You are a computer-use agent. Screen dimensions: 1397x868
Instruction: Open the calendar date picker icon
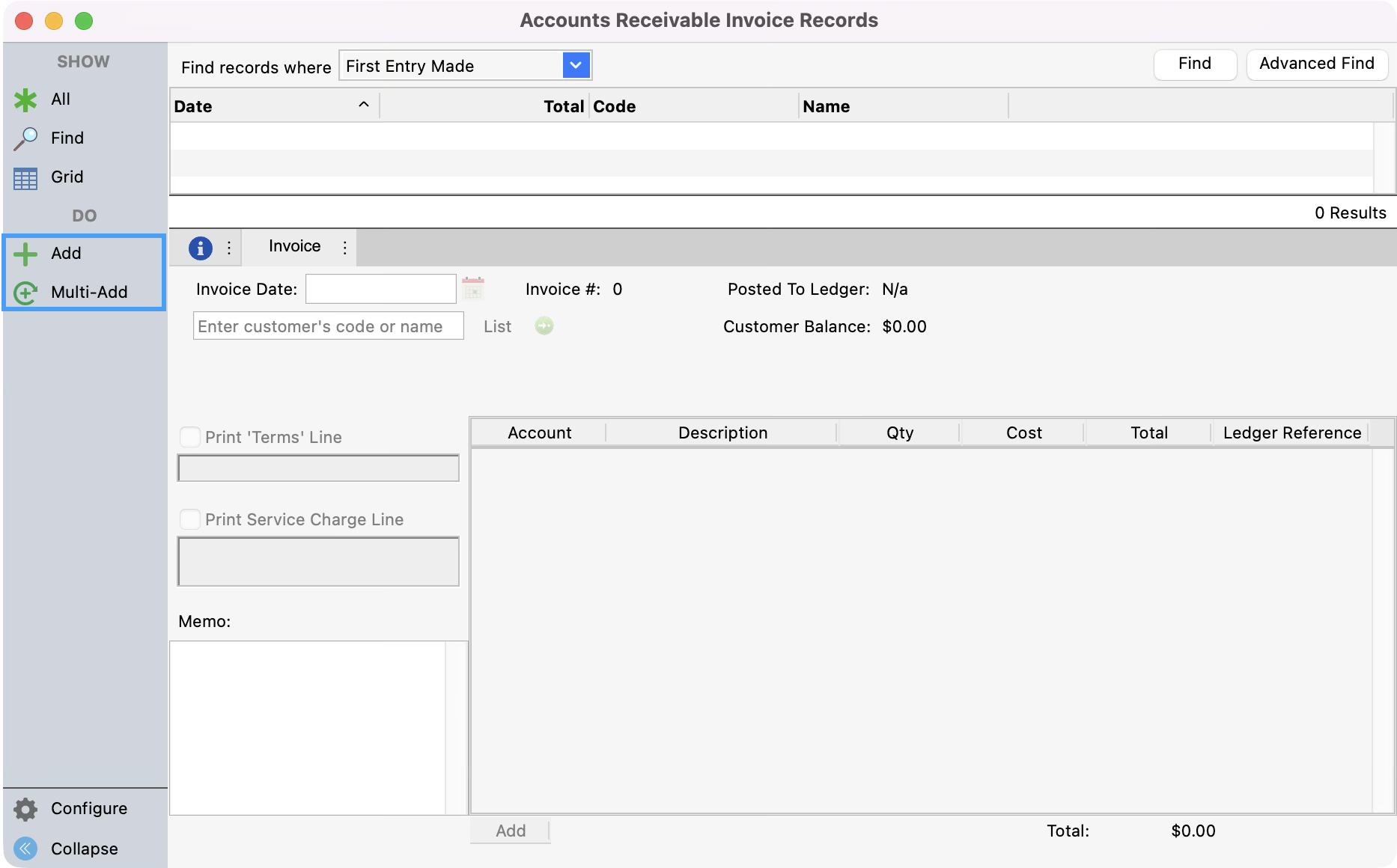coord(473,289)
